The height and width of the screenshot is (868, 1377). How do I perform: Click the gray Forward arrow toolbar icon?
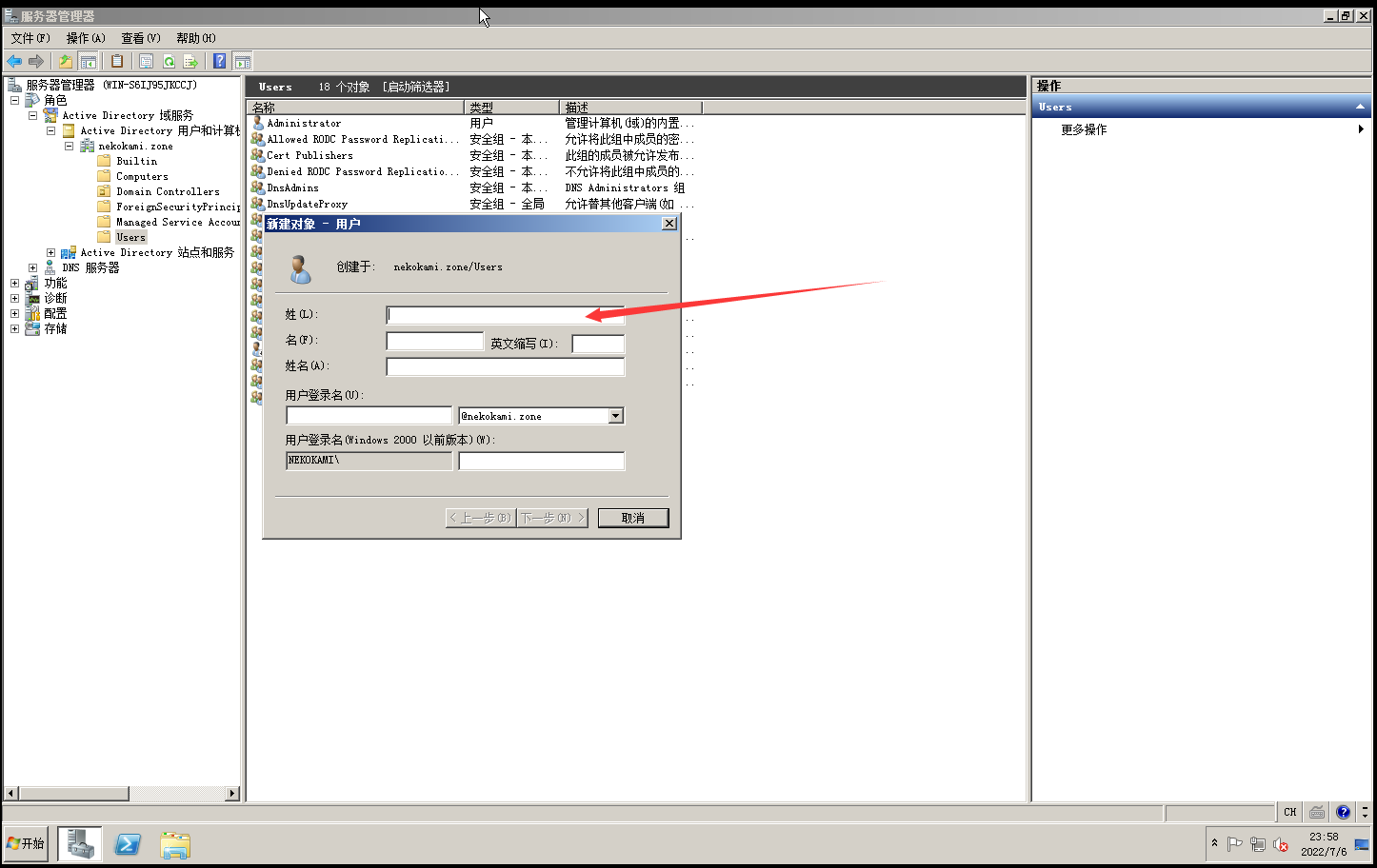pyautogui.click(x=36, y=61)
